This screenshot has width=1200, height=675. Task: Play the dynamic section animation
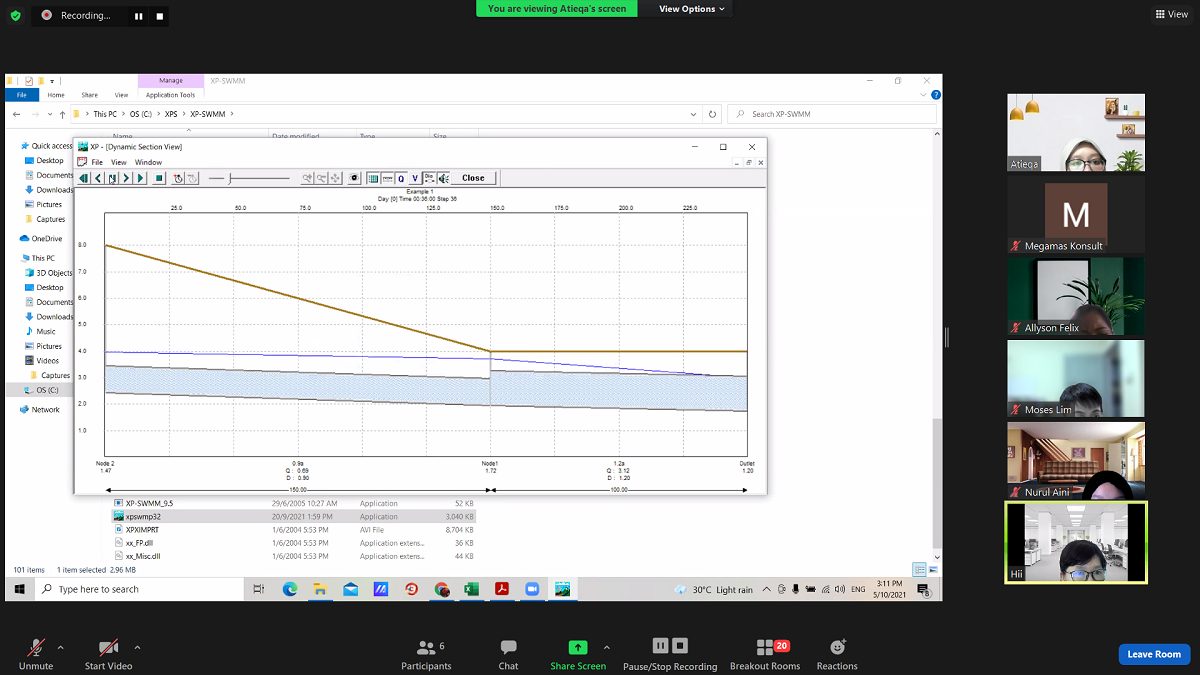141,178
